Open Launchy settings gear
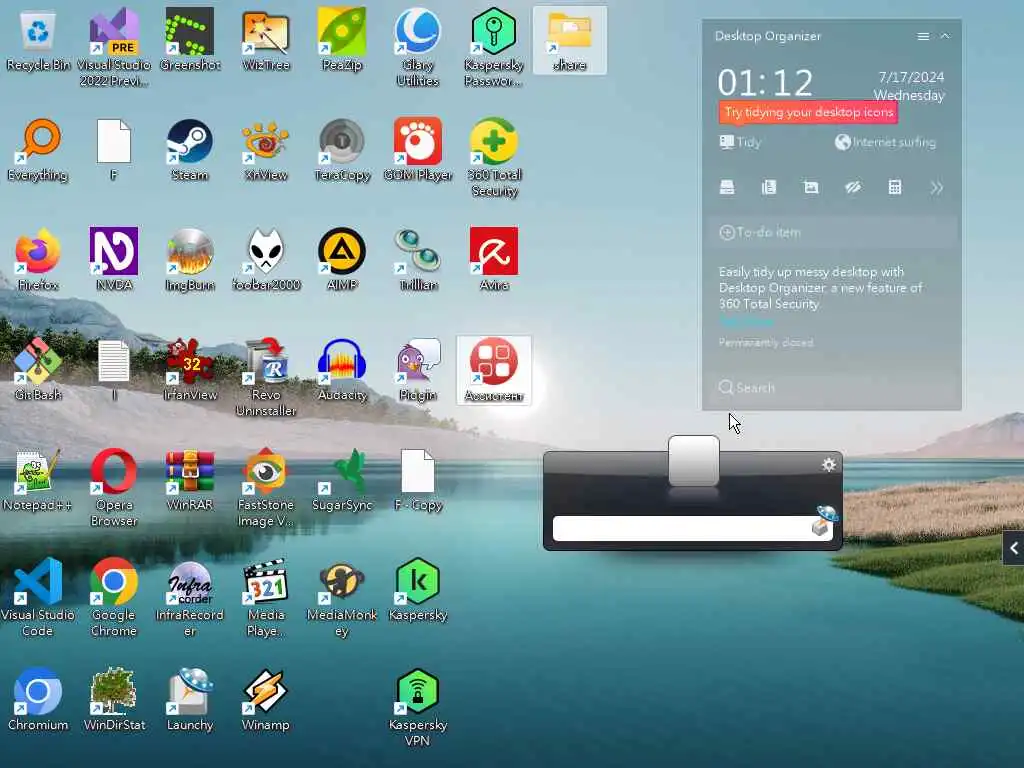Screen dimensions: 1024x768 coord(828,464)
